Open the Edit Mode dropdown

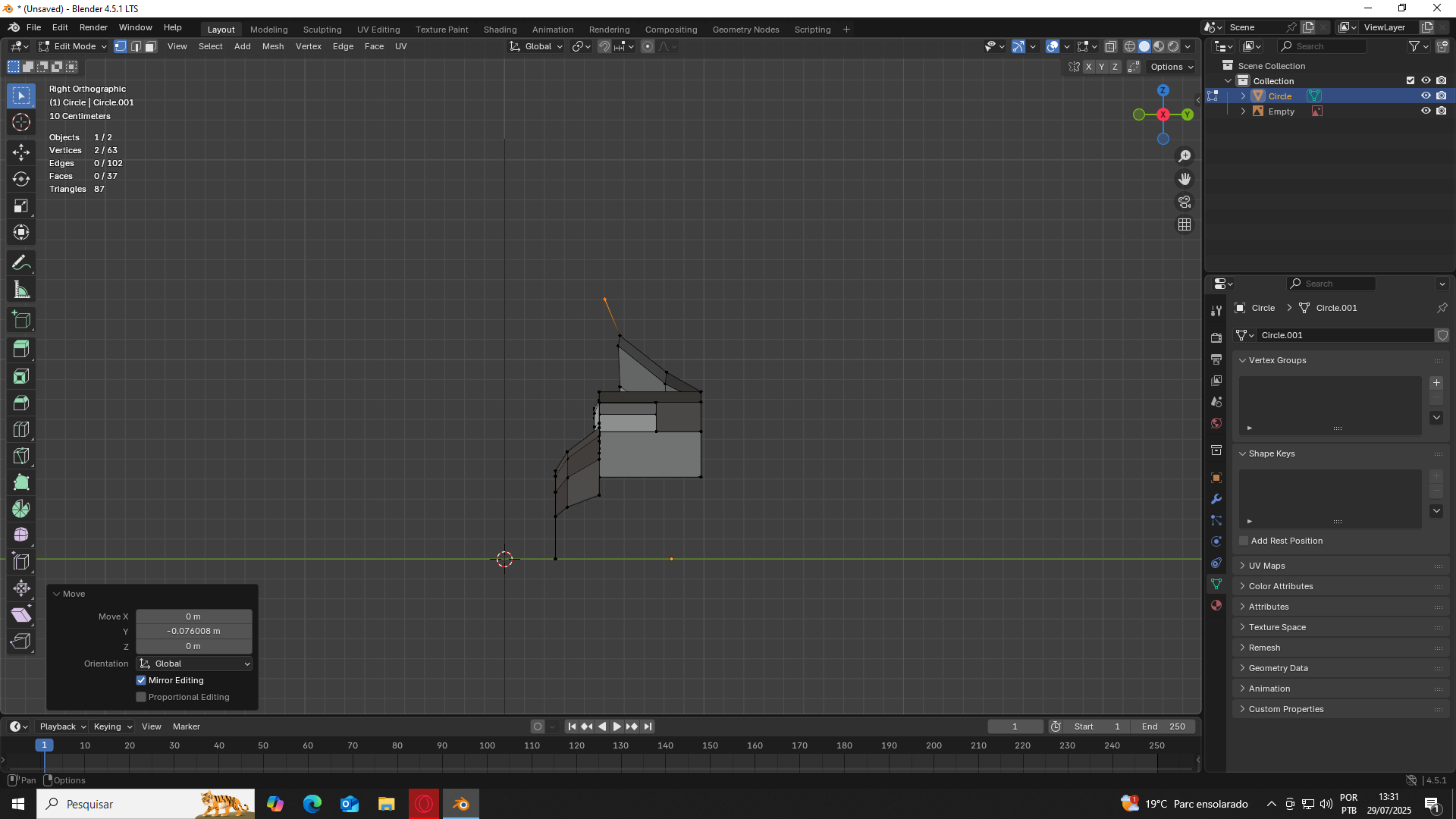[x=74, y=46]
